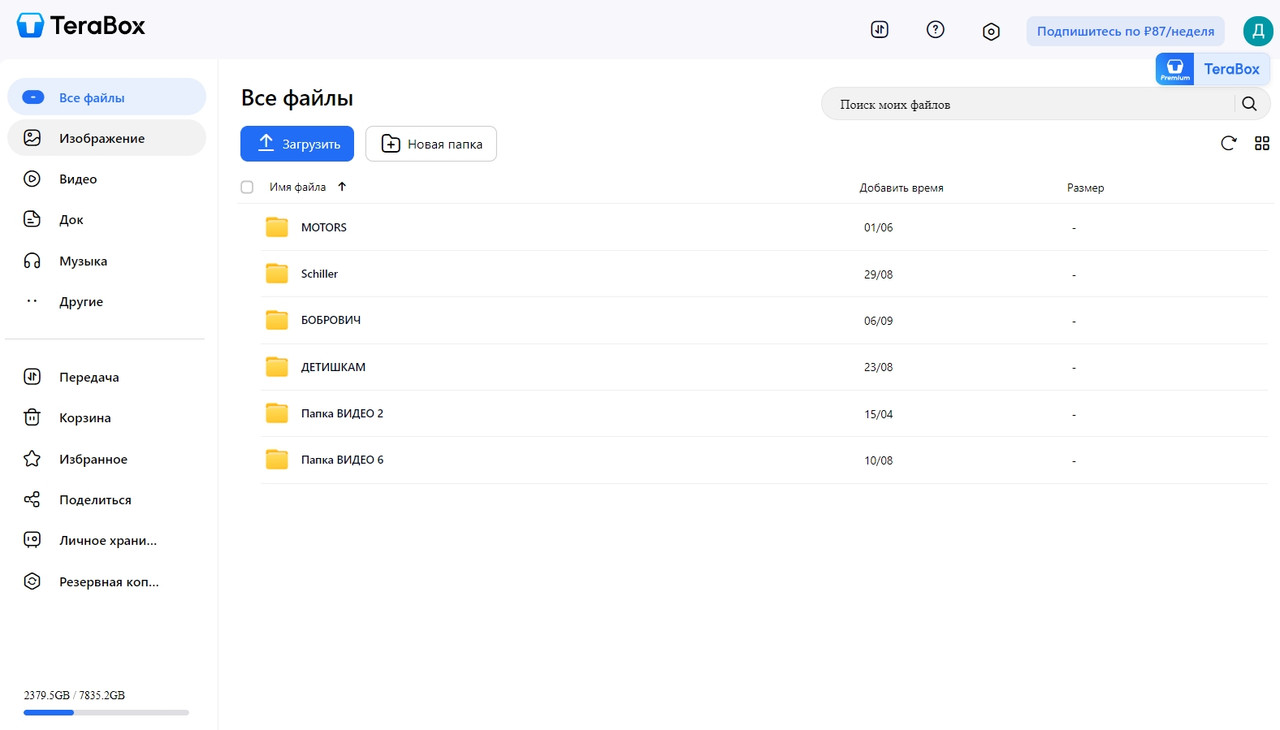Screen dimensions: 1280x730
Task: Click the 2379.5GB / 7835.2GB storage text
Action: (74, 695)
